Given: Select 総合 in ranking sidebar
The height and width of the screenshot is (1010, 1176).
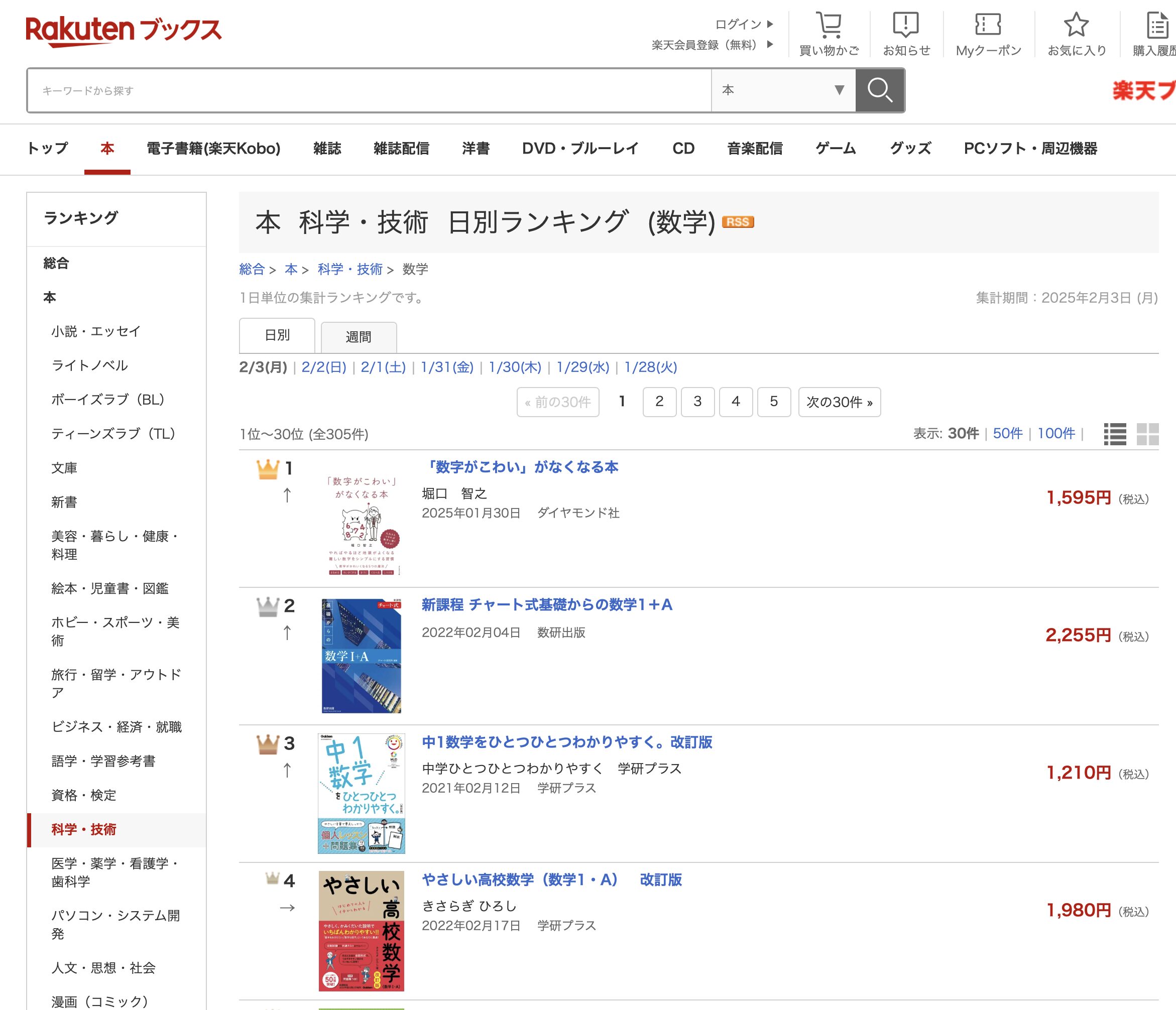Looking at the screenshot, I should coord(56,263).
